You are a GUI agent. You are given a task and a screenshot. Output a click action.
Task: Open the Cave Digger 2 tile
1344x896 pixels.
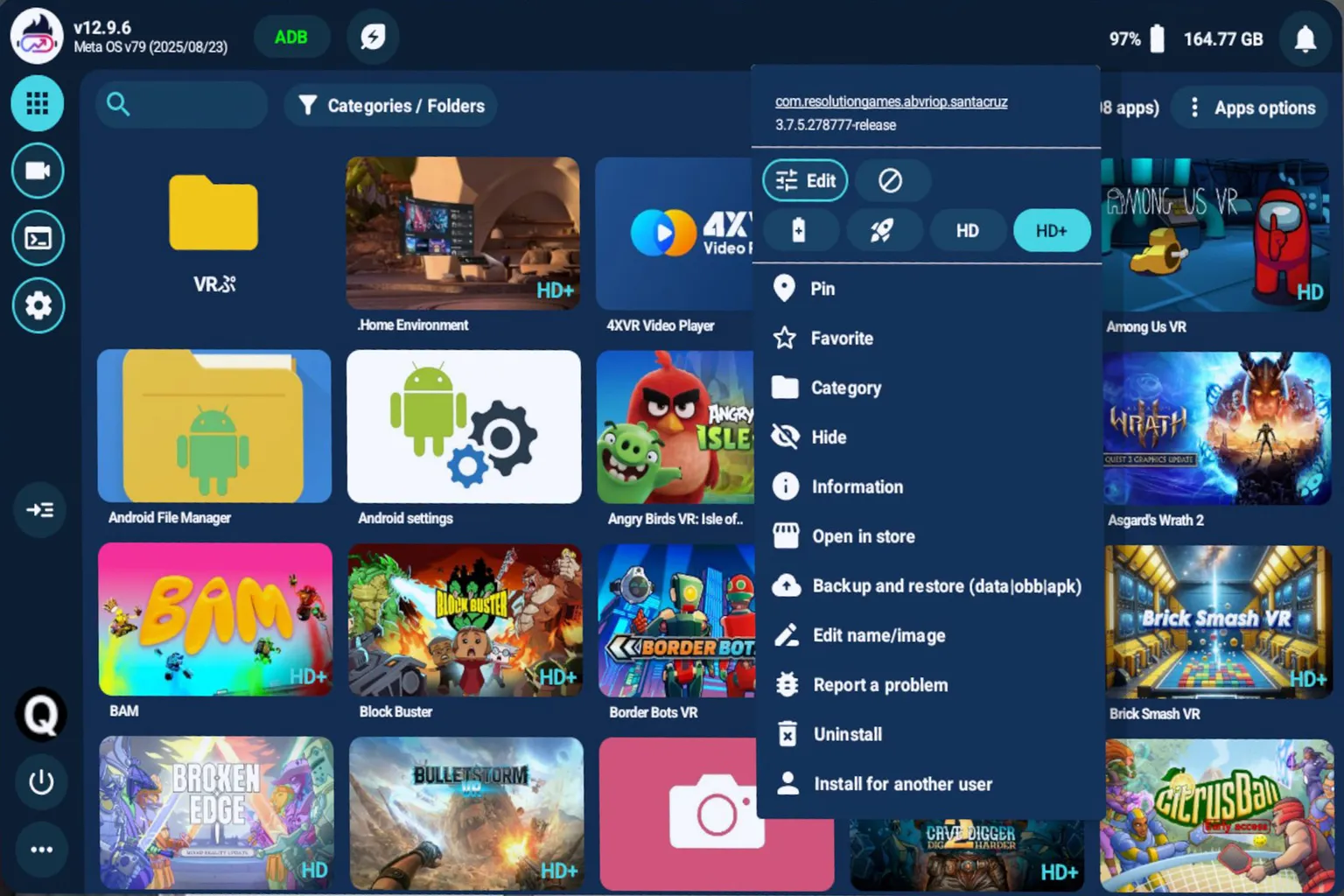966,855
